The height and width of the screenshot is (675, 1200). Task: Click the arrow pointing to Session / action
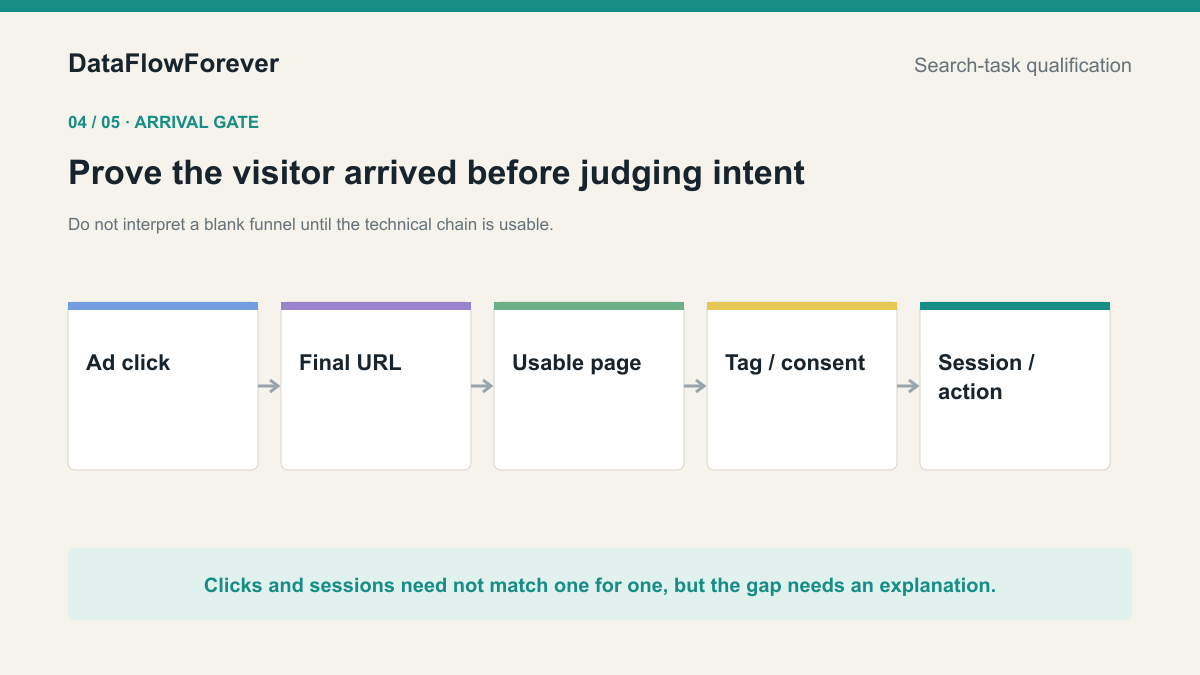[908, 386]
